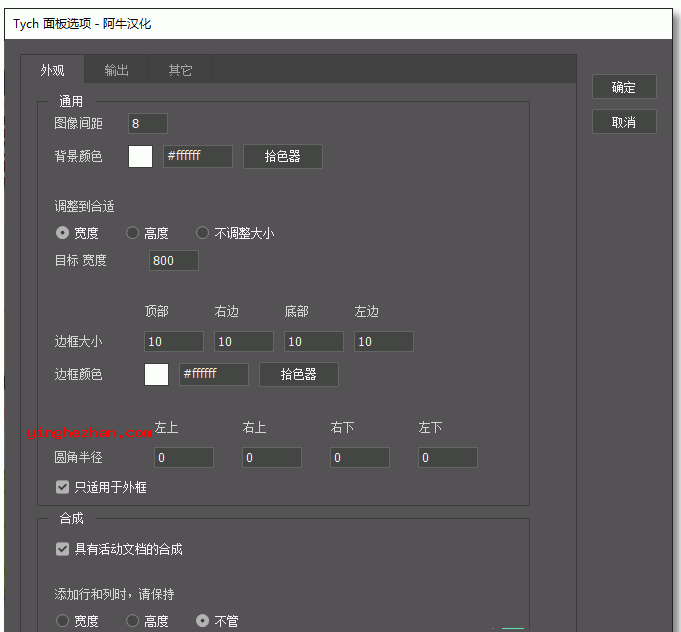Open the 其它 tab
The image size is (681, 632).
tap(180, 70)
